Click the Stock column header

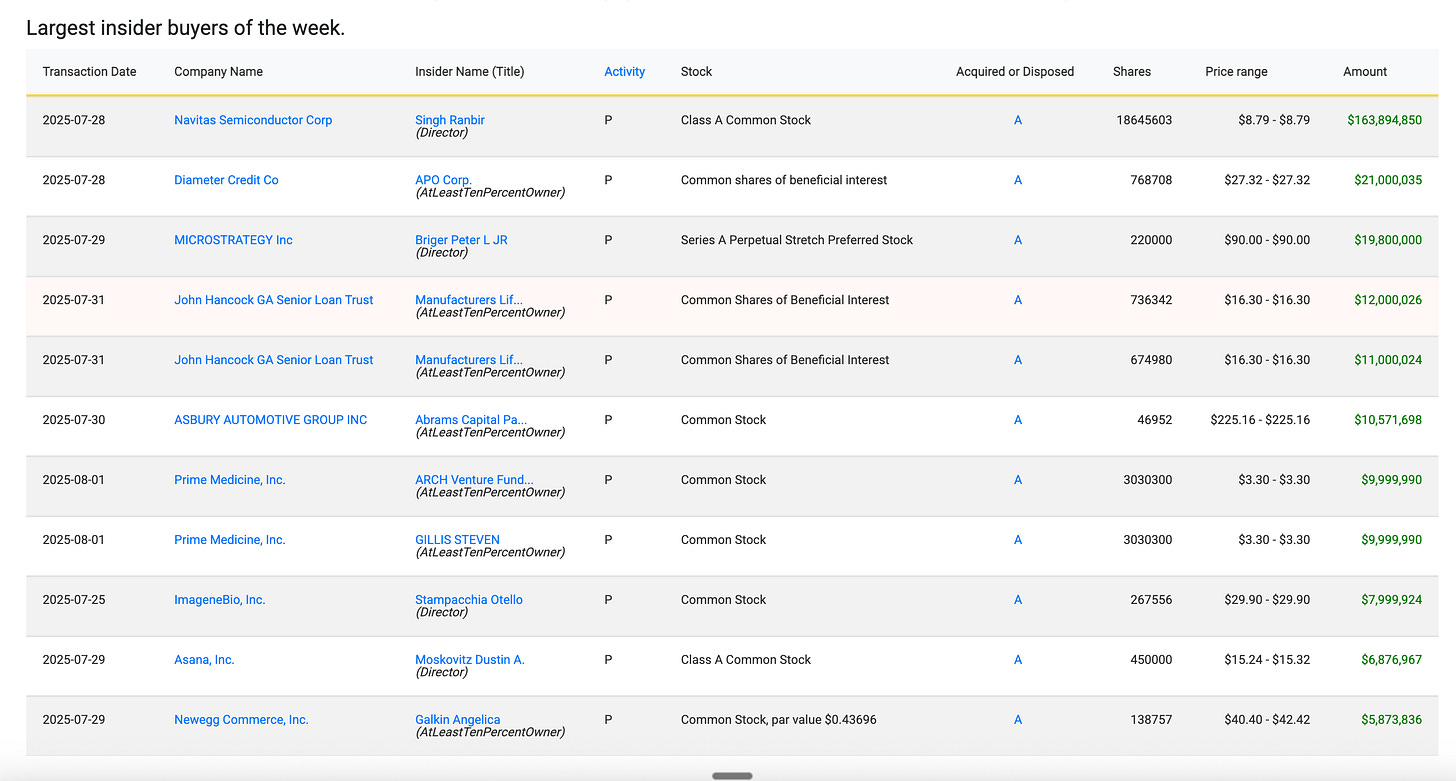tap(696, 72)
